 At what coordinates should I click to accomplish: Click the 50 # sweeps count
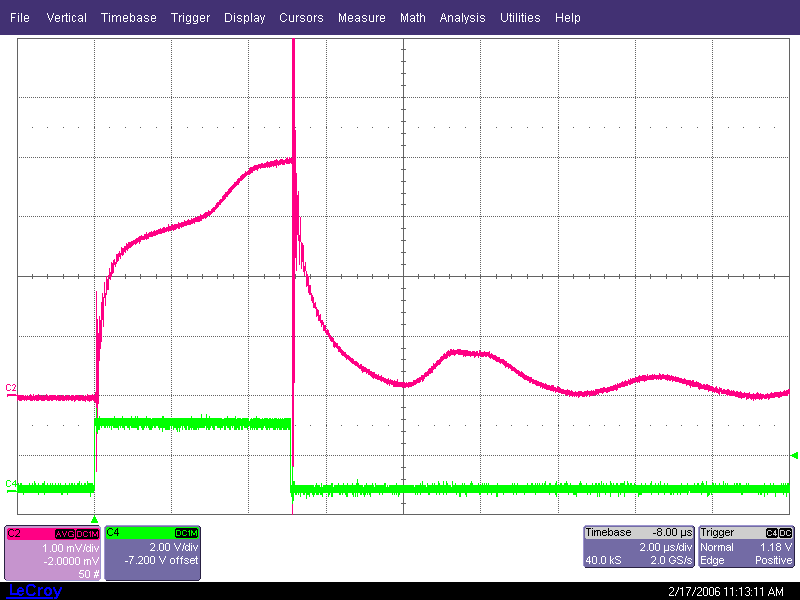point(89,574)
